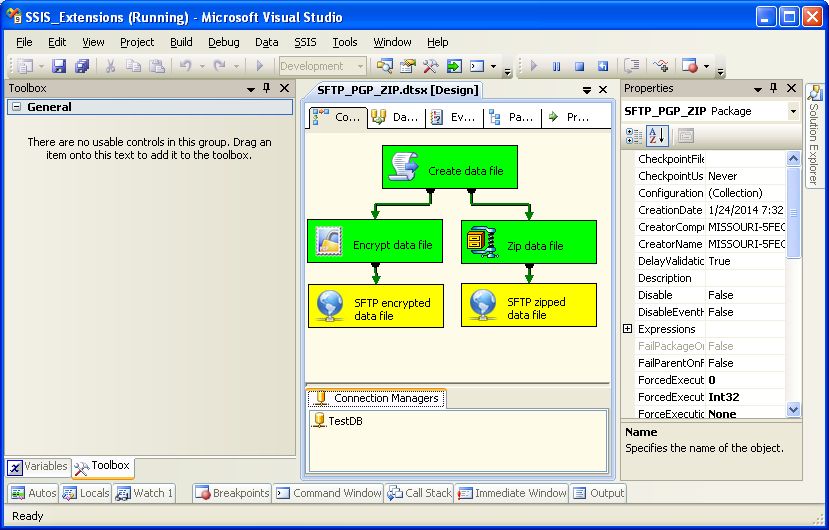Switch to the Event Handlers designer tab
The height and width of the screenshot is (530, 829).
point(453,117)
